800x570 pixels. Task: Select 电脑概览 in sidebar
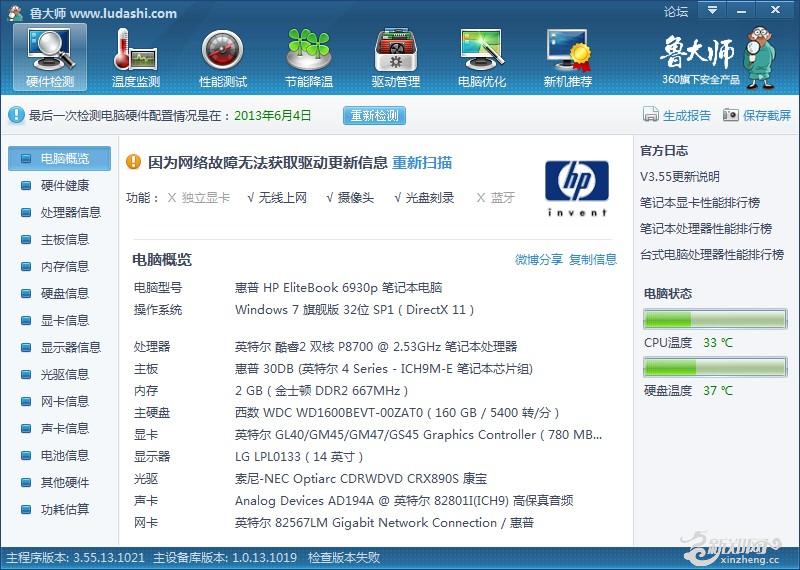59,158
